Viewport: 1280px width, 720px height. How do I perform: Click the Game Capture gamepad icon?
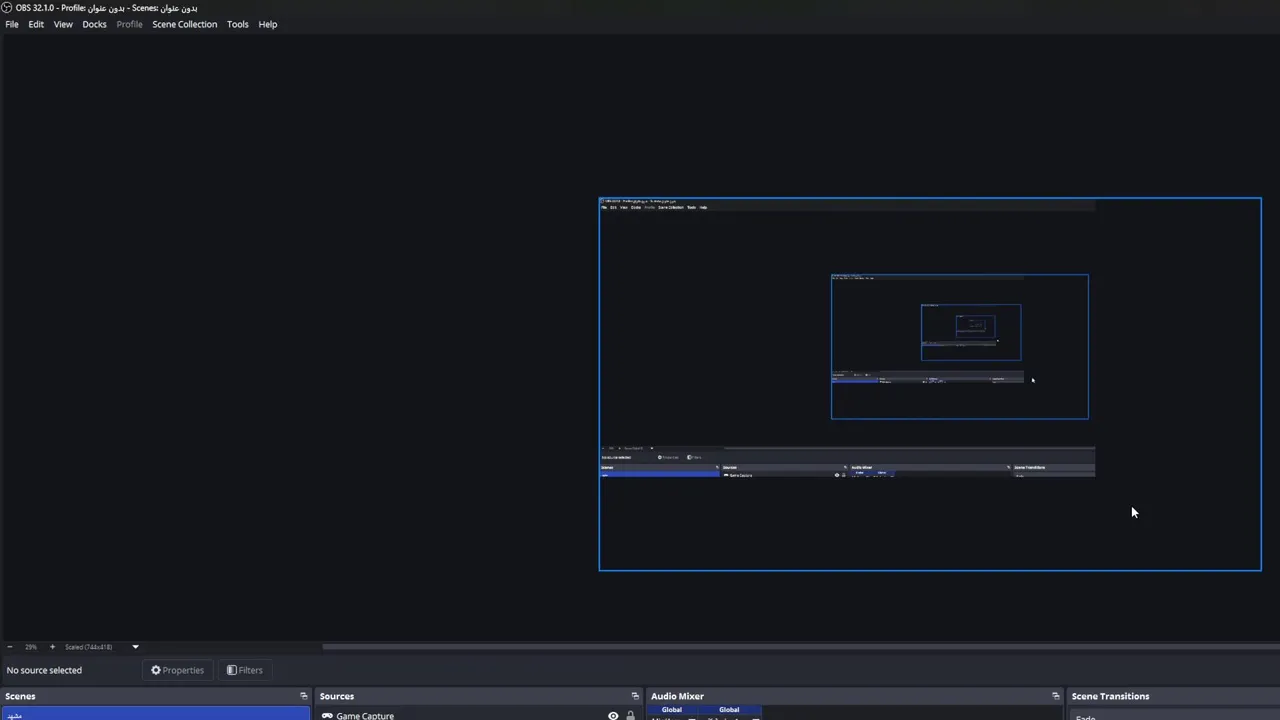[x=327, y=716]
